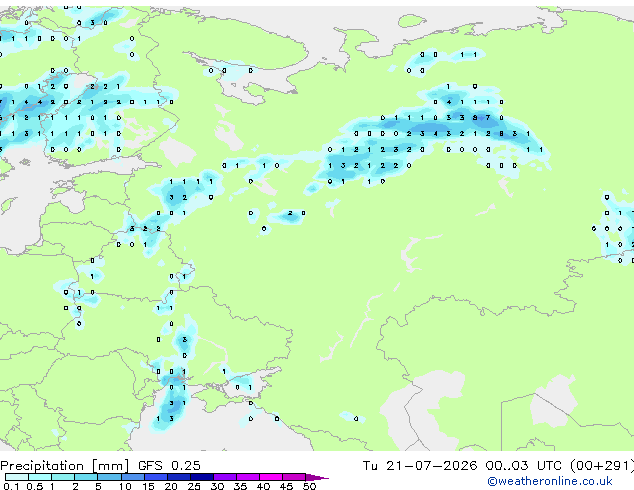634x490 pixels.
Task: Click the '0.1' legend scale label
Action: point(11,486)
